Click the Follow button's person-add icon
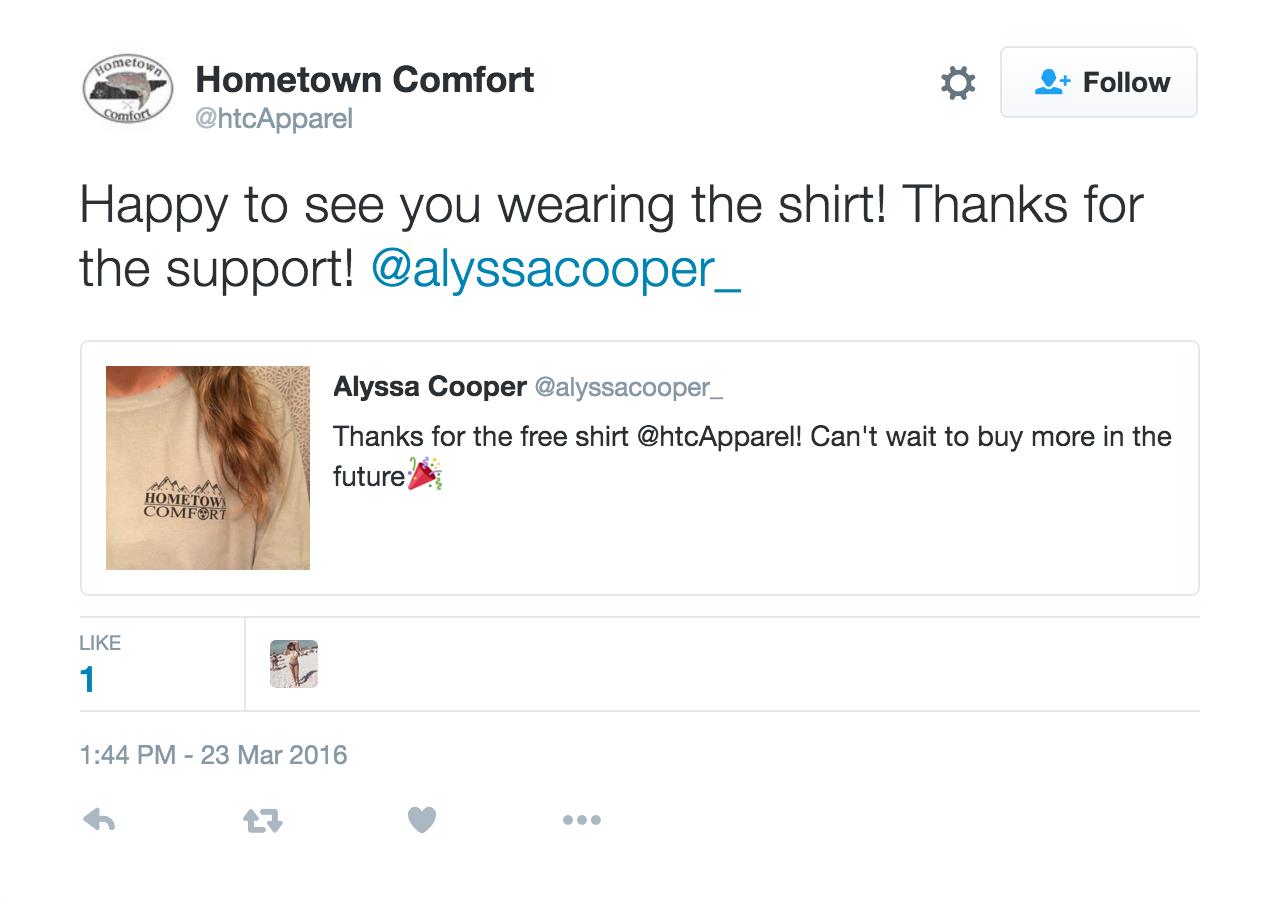This screenshot has height=898, width=1272. click(1051, 82)
